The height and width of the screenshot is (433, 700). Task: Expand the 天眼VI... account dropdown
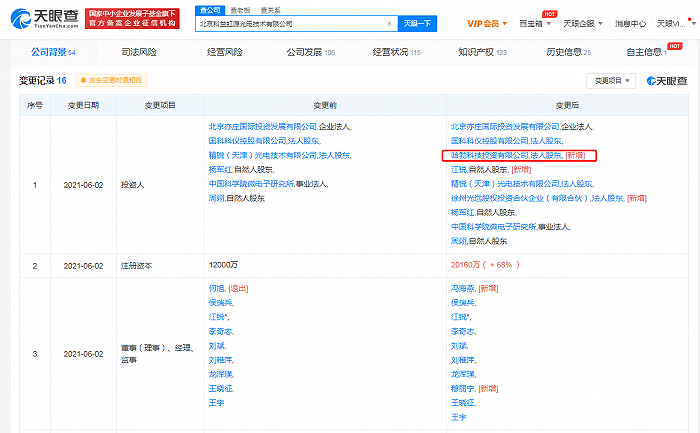pos(676,24)
